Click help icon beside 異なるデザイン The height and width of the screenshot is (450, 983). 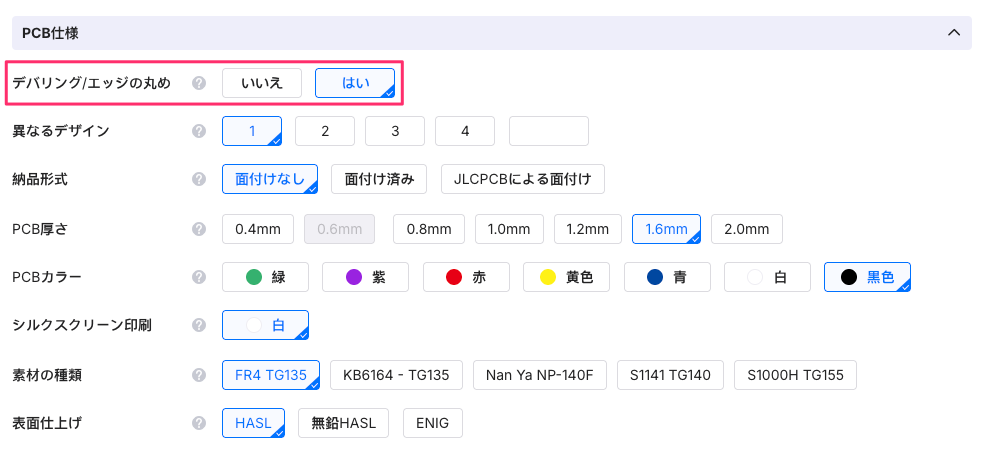coord(199,131)
